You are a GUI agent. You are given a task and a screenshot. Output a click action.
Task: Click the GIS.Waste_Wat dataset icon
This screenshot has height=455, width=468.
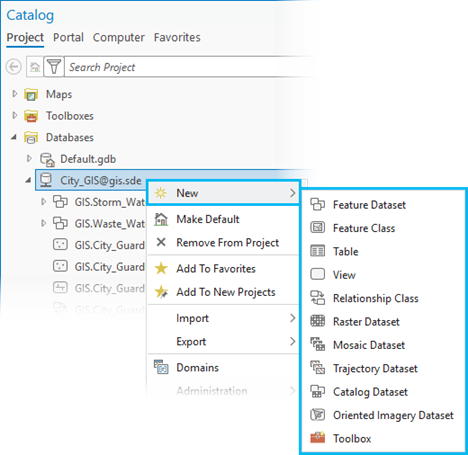pyautogui.click(x=60, y=223)
